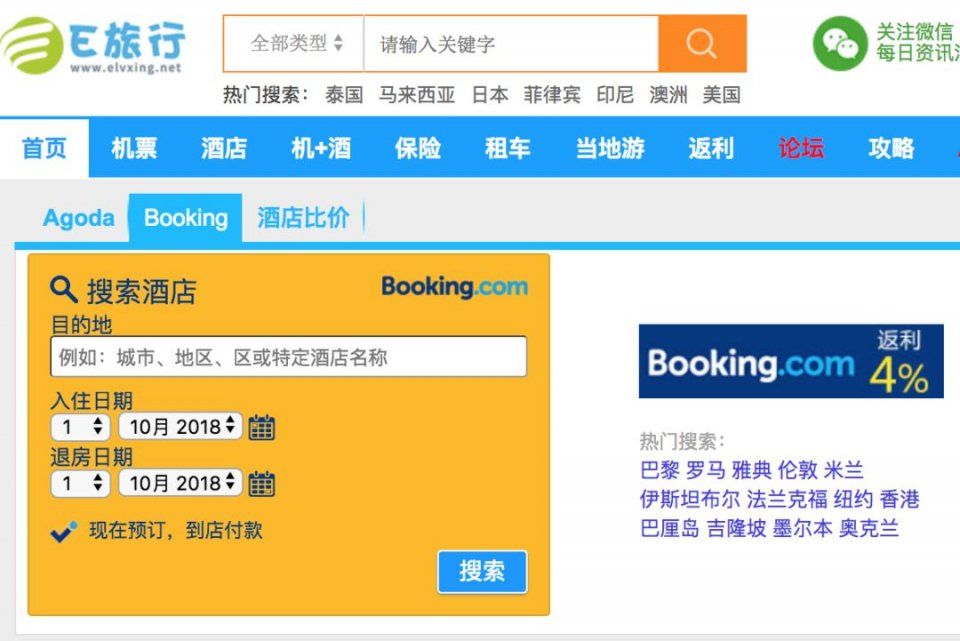Select the 巴黎 destination link

(659, 470)
